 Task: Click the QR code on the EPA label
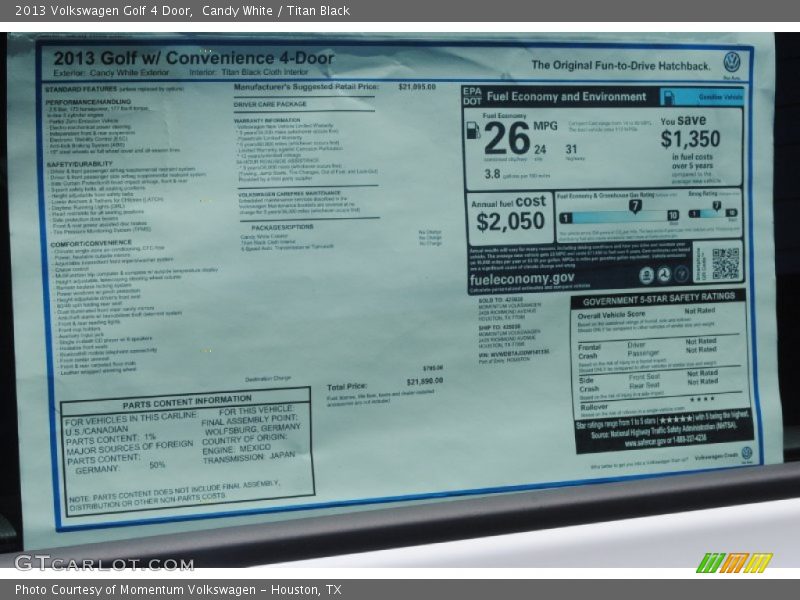click(726, 263)
